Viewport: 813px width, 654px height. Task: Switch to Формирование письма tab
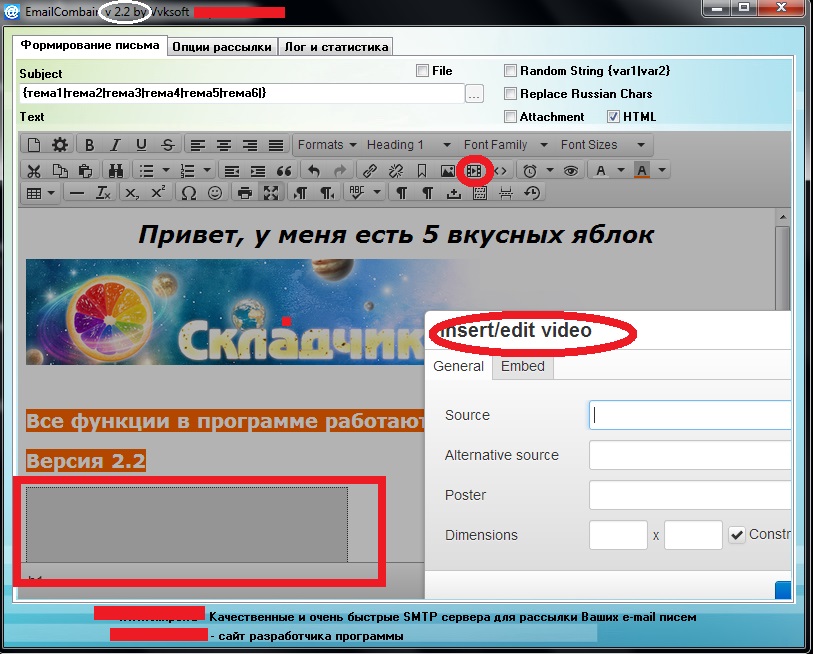coord(90,45)
